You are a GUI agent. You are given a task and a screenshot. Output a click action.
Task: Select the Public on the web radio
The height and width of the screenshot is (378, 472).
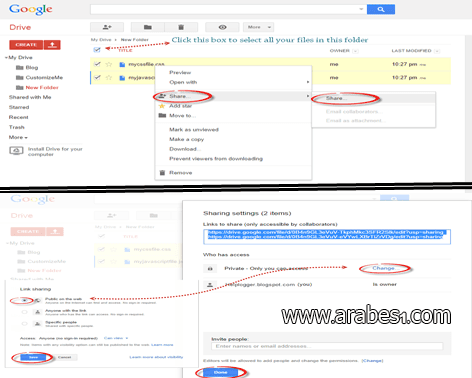[24, 300]
